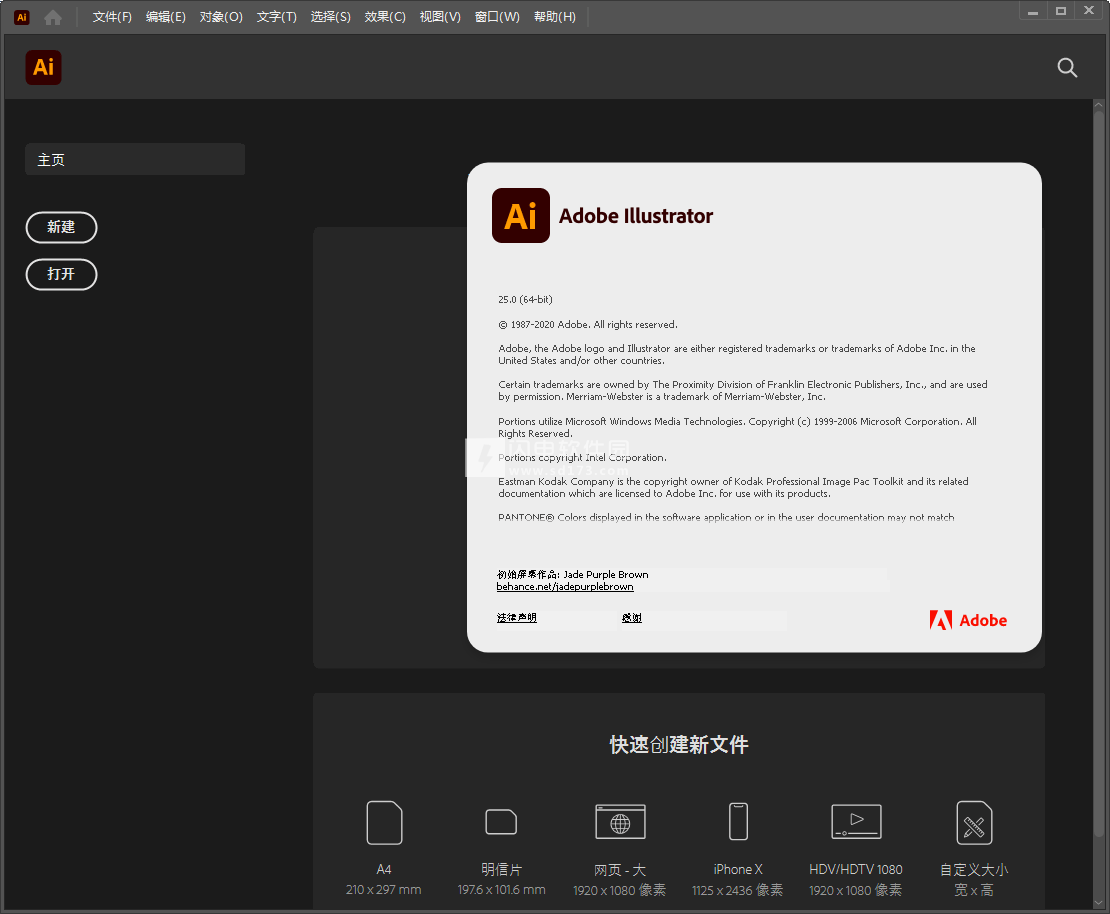Click the 法律声明 link in the About dialog
1110x914 pixels.
pyautogui.click(x=516, y=617)
